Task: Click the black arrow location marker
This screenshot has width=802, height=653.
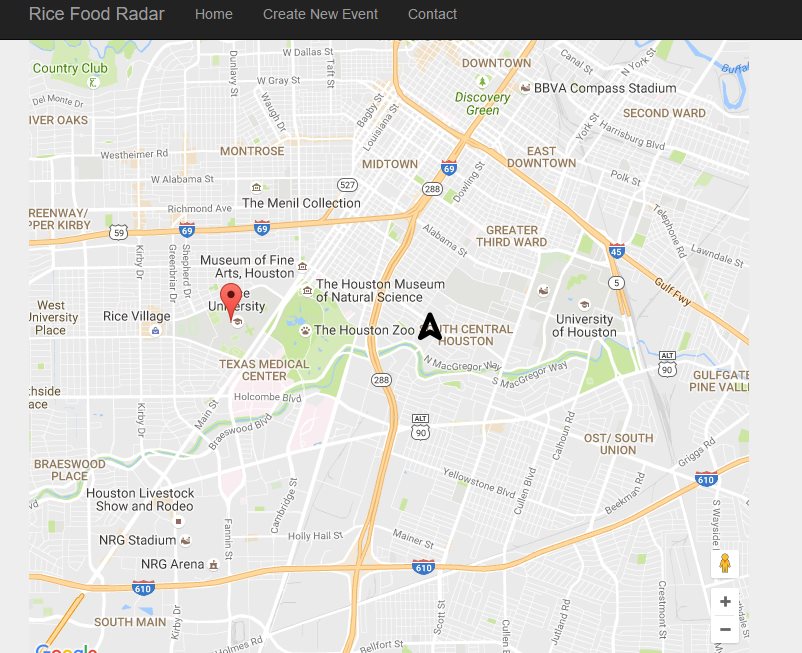Action: point(430,327)
